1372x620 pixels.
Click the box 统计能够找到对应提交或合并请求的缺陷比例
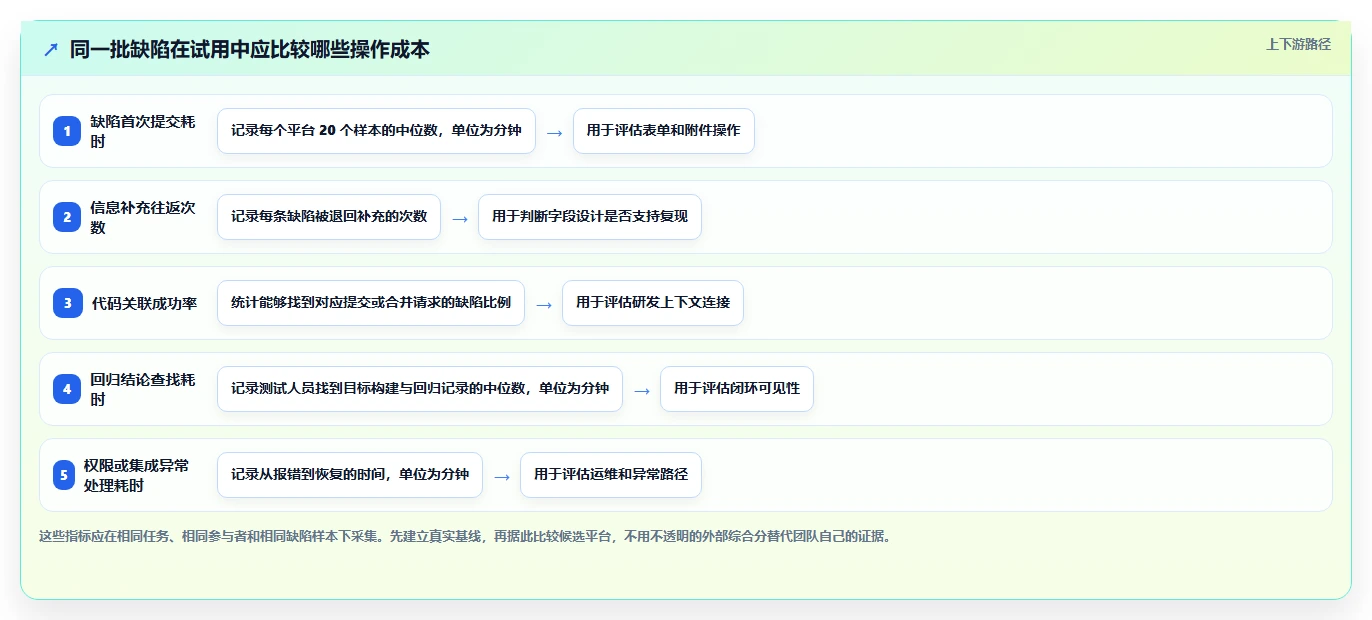[371, 303]
